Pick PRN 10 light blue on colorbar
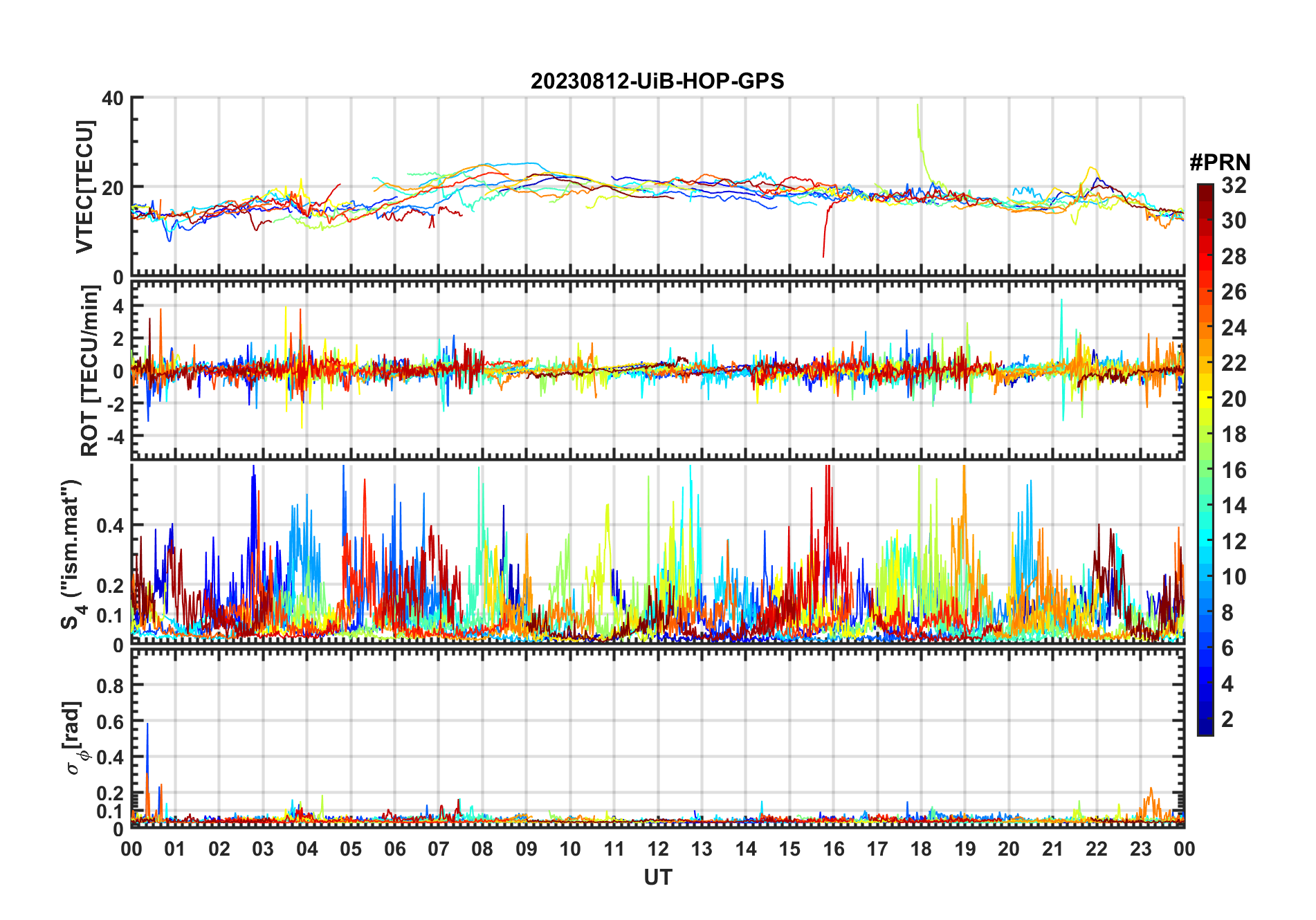 click(x=1205, y=577)
